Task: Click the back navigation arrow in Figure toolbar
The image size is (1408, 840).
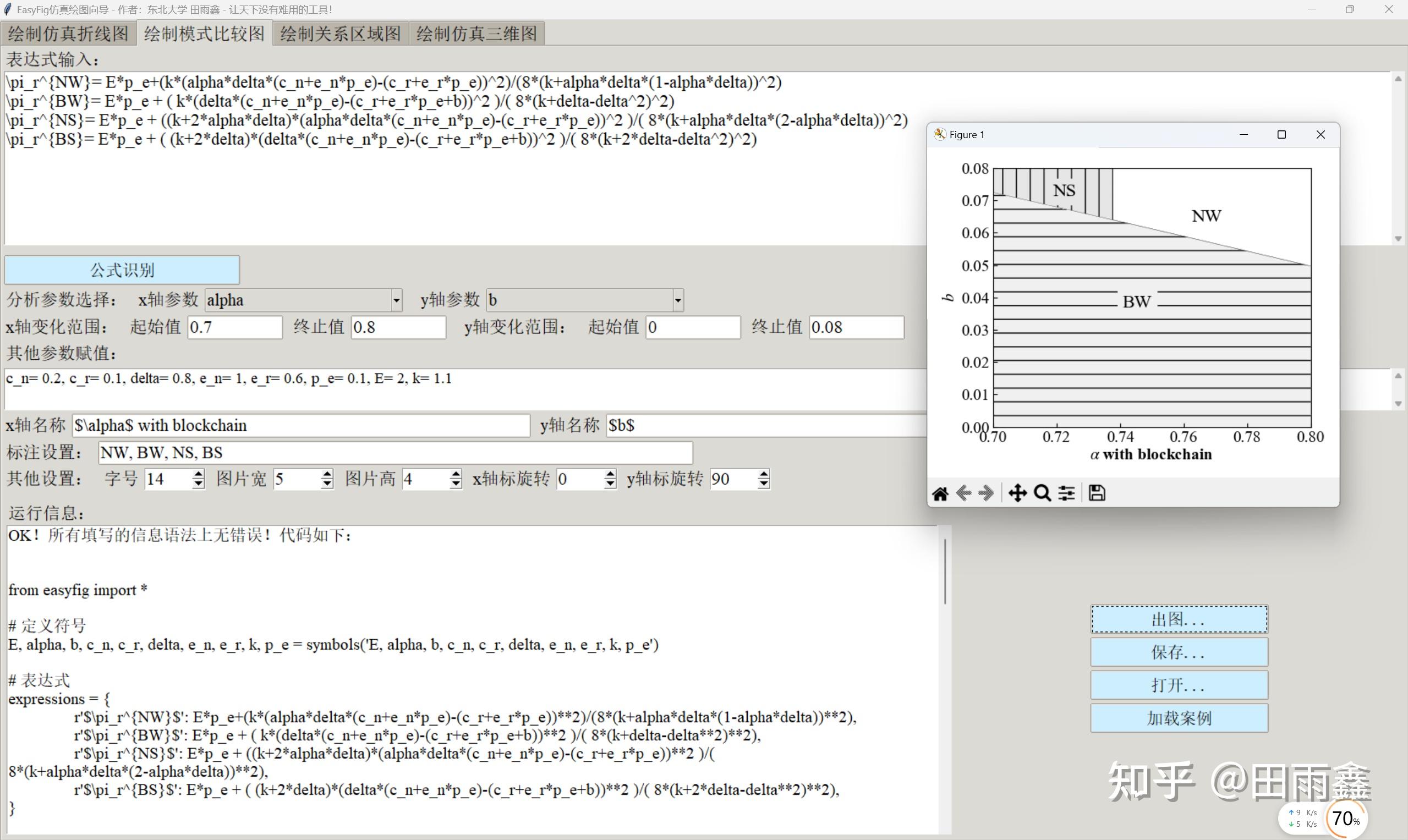Action: [x=963, y=493]
